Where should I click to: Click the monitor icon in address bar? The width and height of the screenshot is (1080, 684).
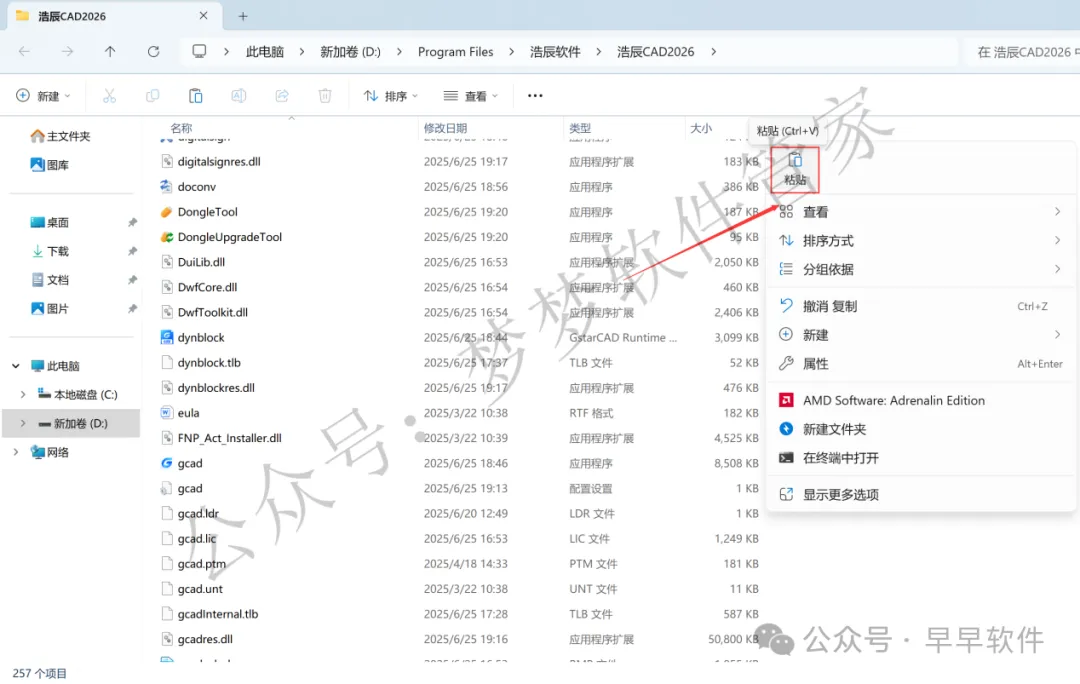pos(199,52)
